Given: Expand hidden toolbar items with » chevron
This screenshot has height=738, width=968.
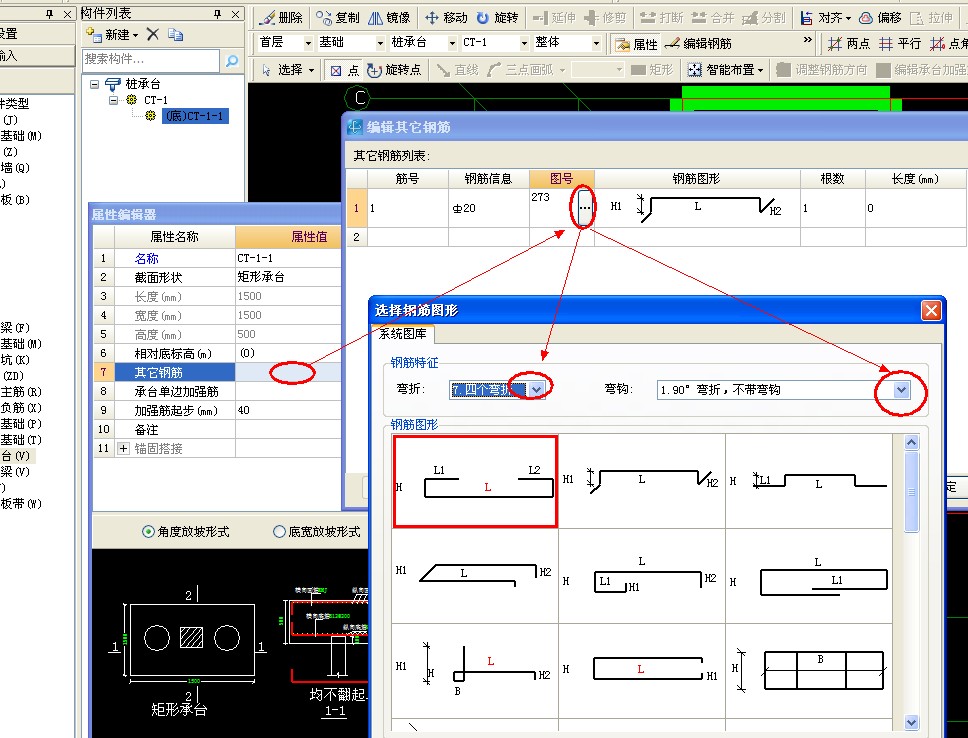Looking at the screenshot, I should point(807,40).
